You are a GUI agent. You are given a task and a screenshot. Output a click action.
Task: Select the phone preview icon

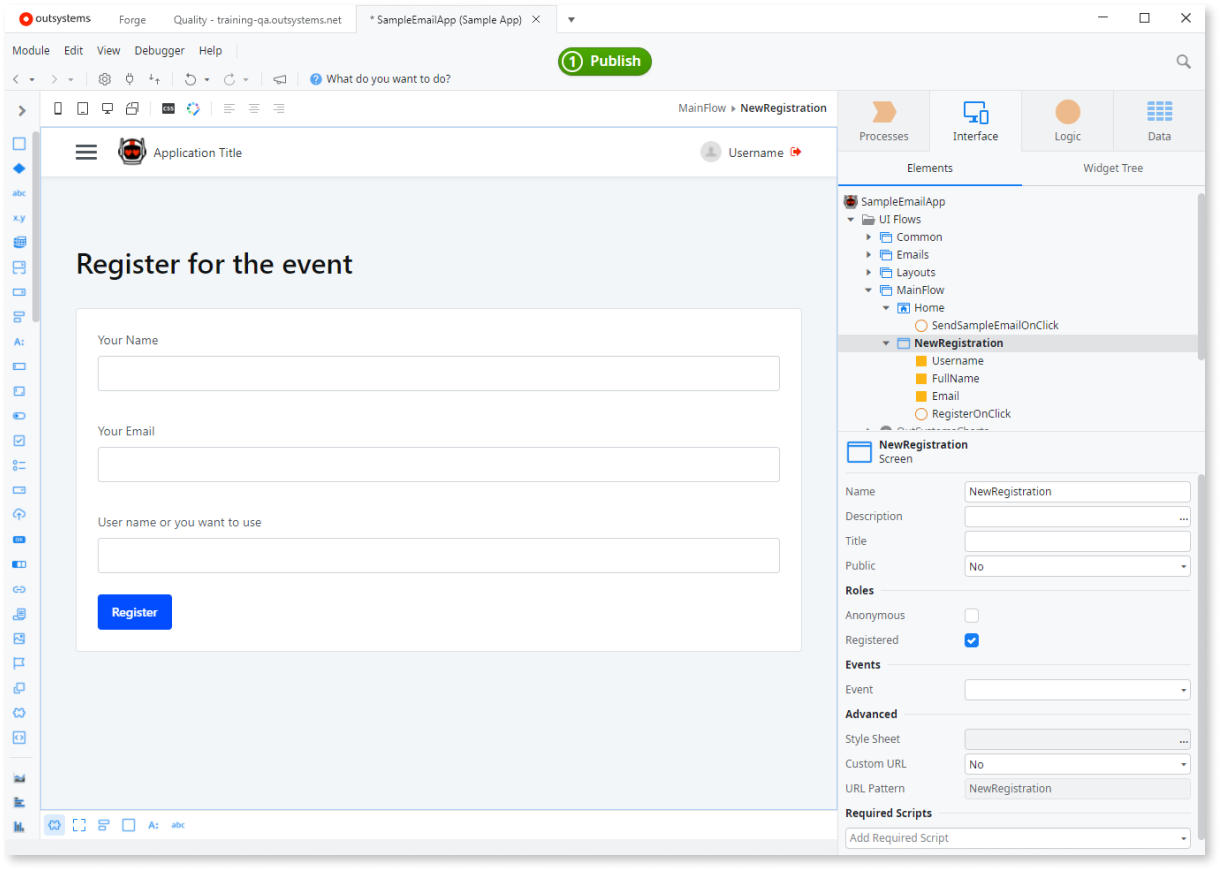pos(57,107)
